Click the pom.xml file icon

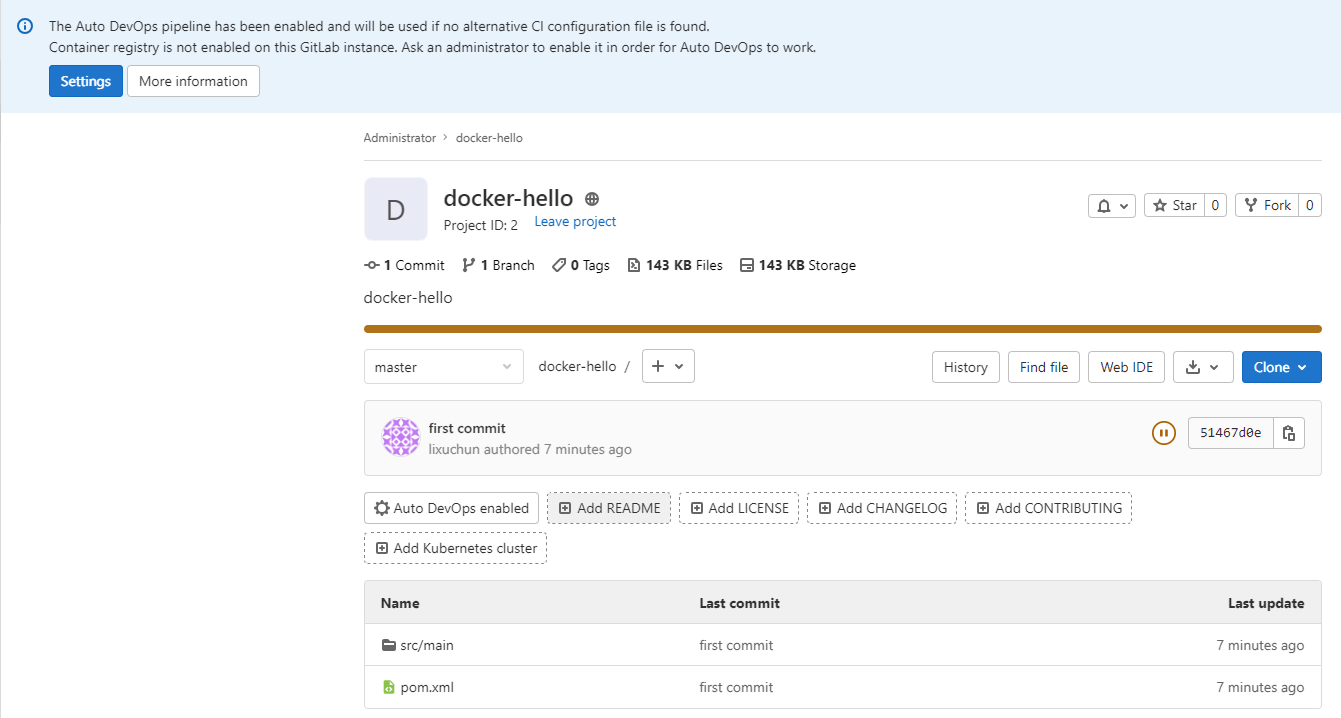389,687
